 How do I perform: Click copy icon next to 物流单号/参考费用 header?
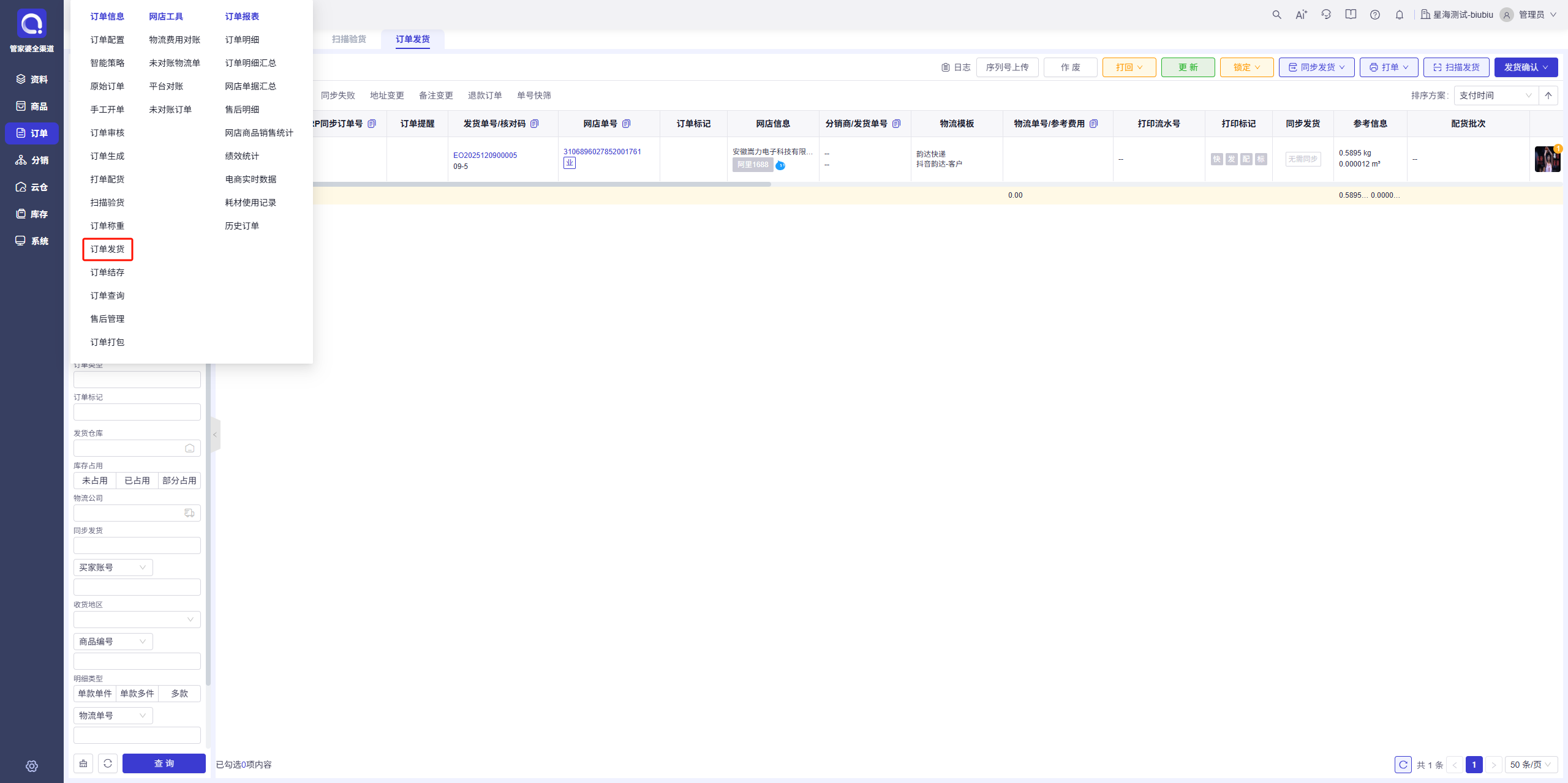pyautogui.click(x=1093, y=124)
